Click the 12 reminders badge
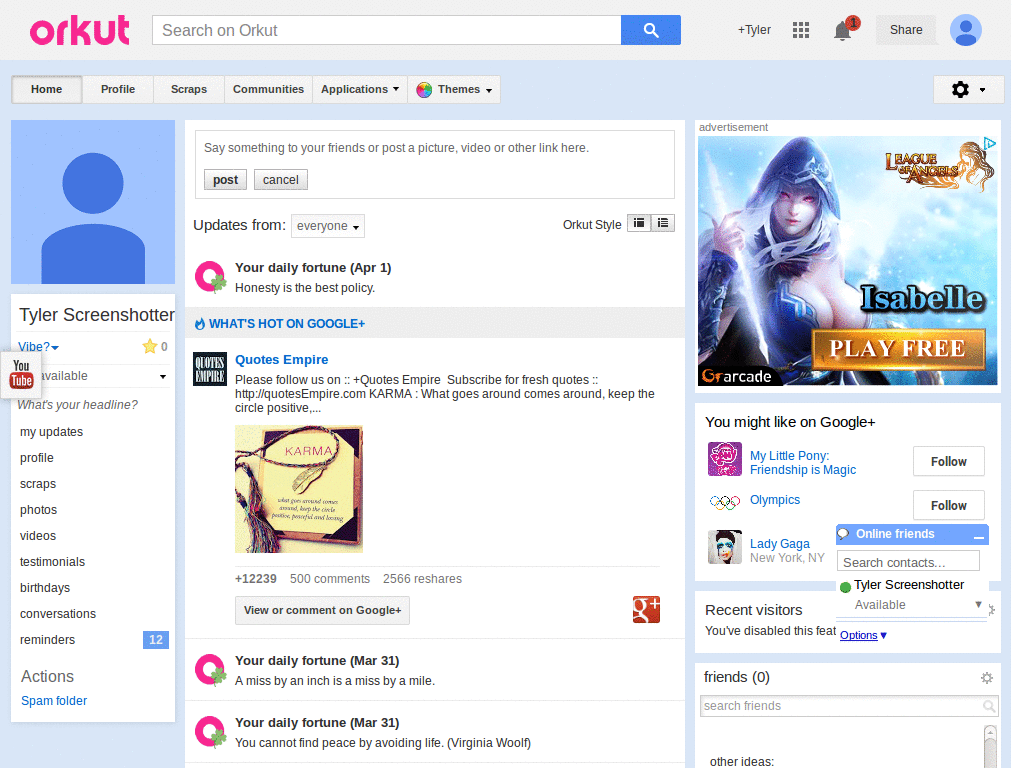This screenshot has height=768, width=1024. (x=155, y=640)
